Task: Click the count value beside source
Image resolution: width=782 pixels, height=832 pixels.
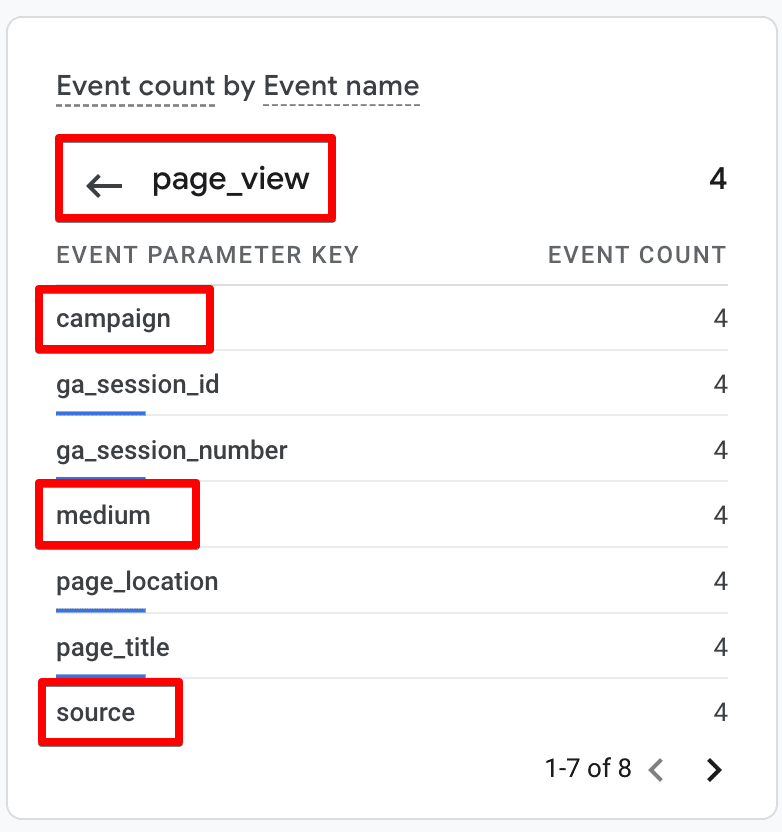Action: pos(721,712)
